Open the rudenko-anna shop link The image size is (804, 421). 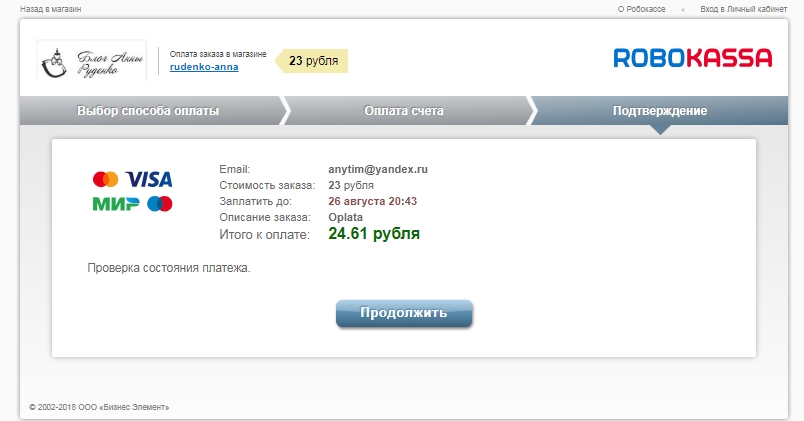[204, 67]
